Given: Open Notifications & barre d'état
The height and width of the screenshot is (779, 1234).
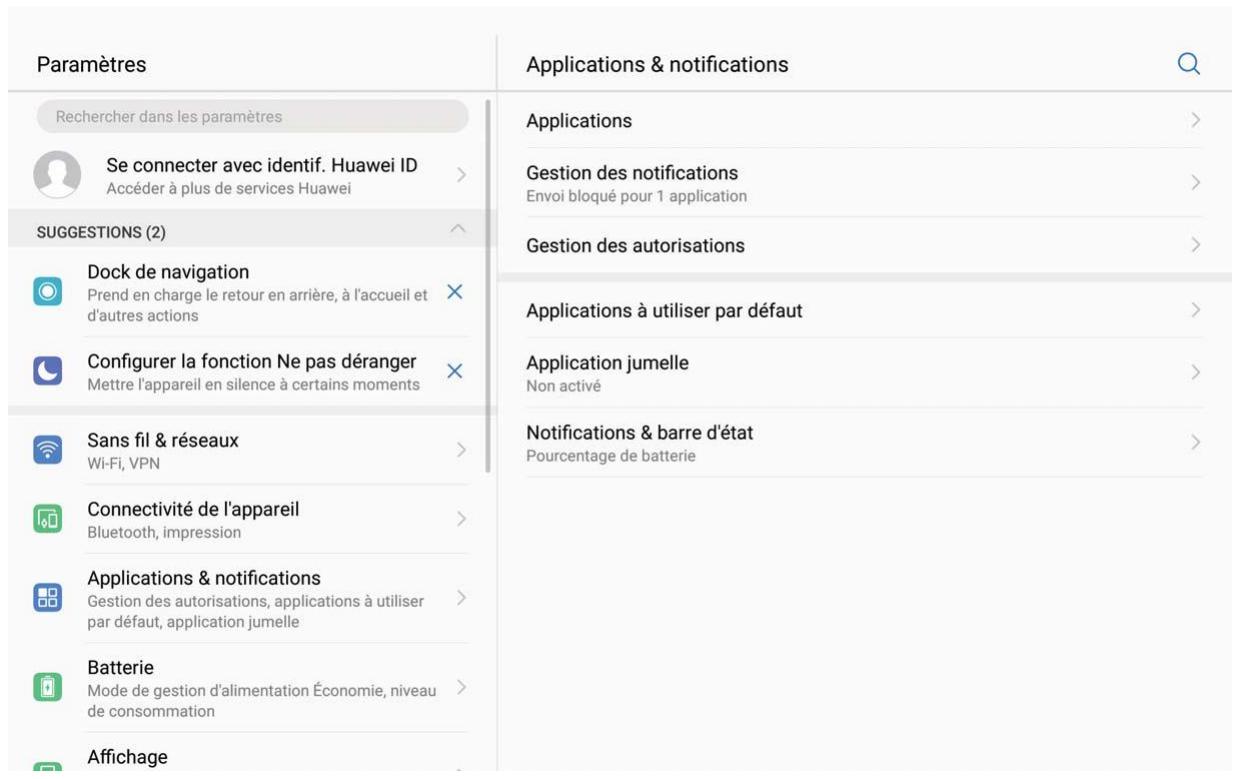Looking at the screenshot, I should 860,440.
